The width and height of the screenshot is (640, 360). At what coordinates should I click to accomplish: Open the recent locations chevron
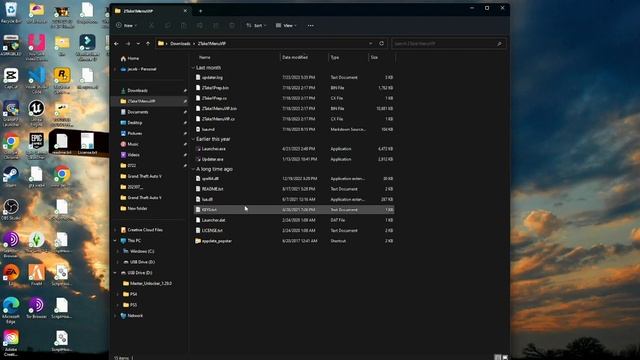[x=138, y=43]
